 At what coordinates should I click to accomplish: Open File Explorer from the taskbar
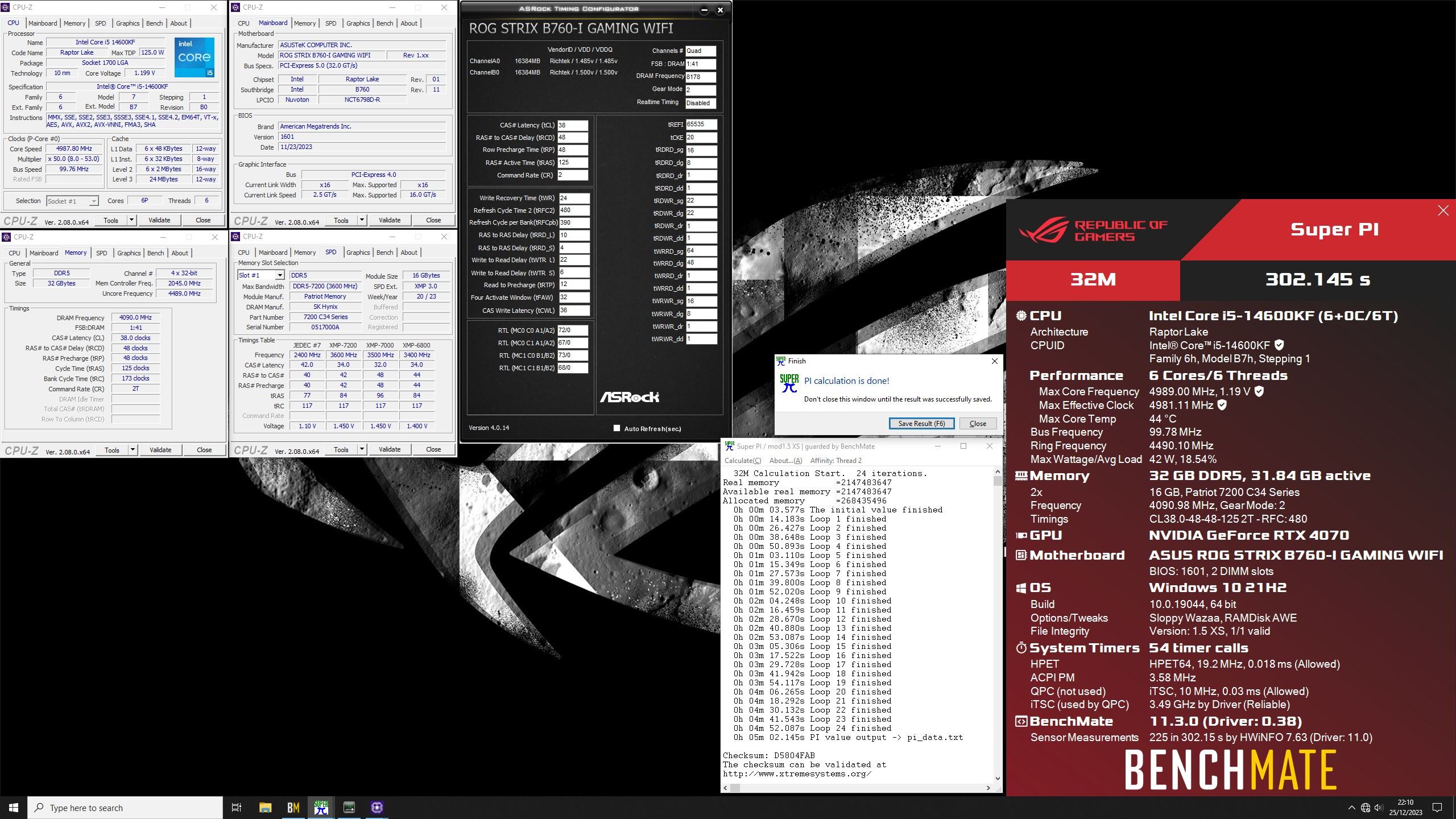[265, 807]
